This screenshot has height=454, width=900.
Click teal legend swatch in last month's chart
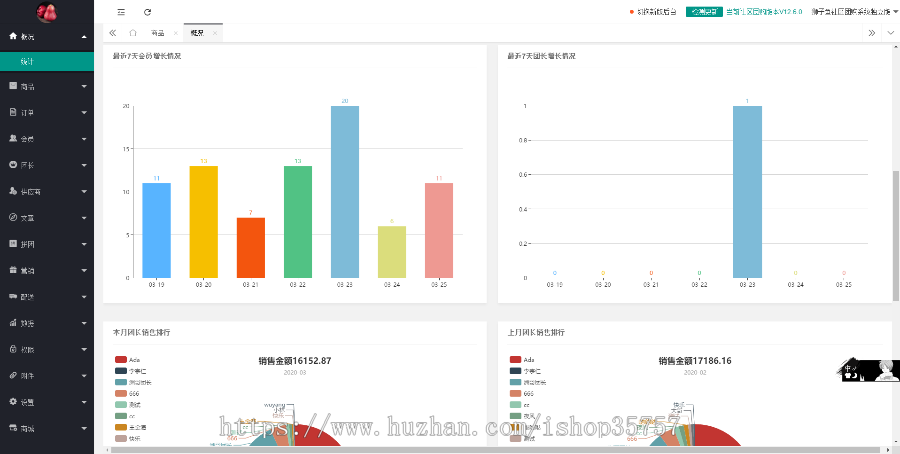point(515,382)
